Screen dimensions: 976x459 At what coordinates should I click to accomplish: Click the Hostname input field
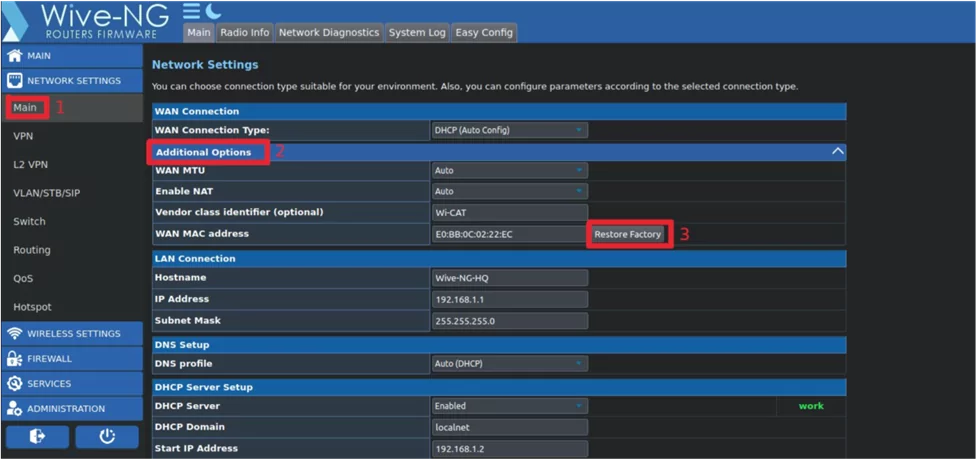[509, 277]
